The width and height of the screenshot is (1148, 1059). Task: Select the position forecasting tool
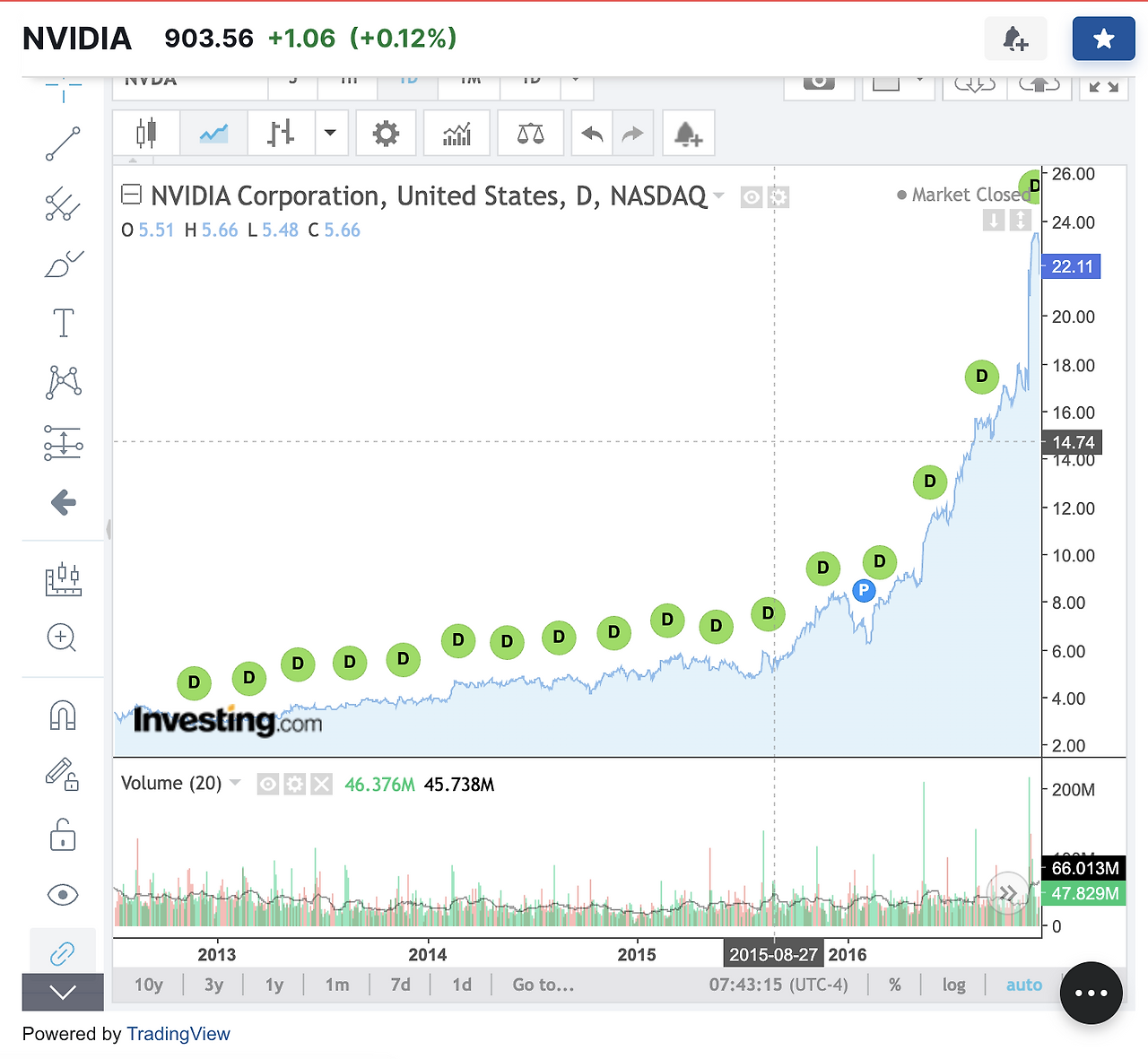(63, 443)
